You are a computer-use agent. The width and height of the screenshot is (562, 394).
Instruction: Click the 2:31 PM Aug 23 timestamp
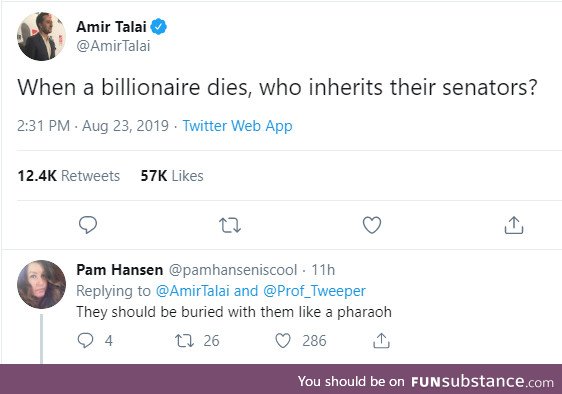click(x=93, y=126)
